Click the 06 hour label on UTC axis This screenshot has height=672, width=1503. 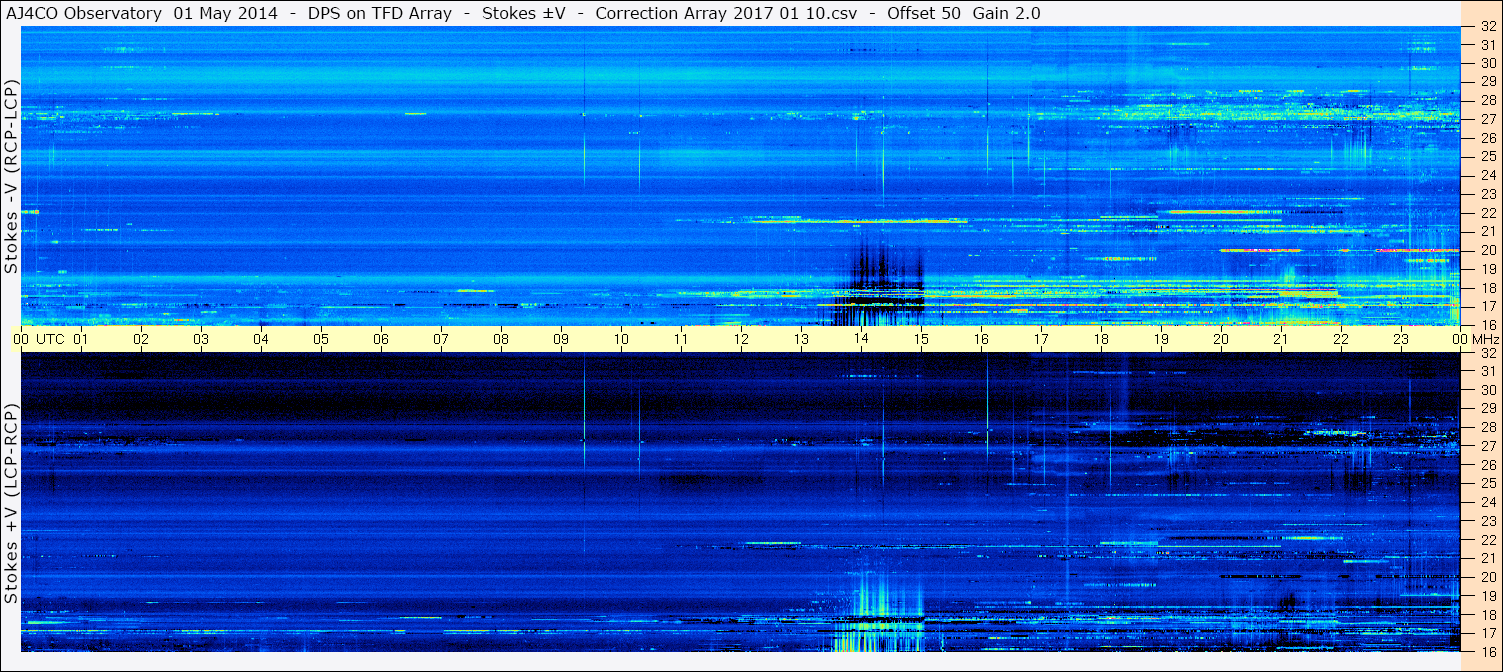click(x=381, y=339)
